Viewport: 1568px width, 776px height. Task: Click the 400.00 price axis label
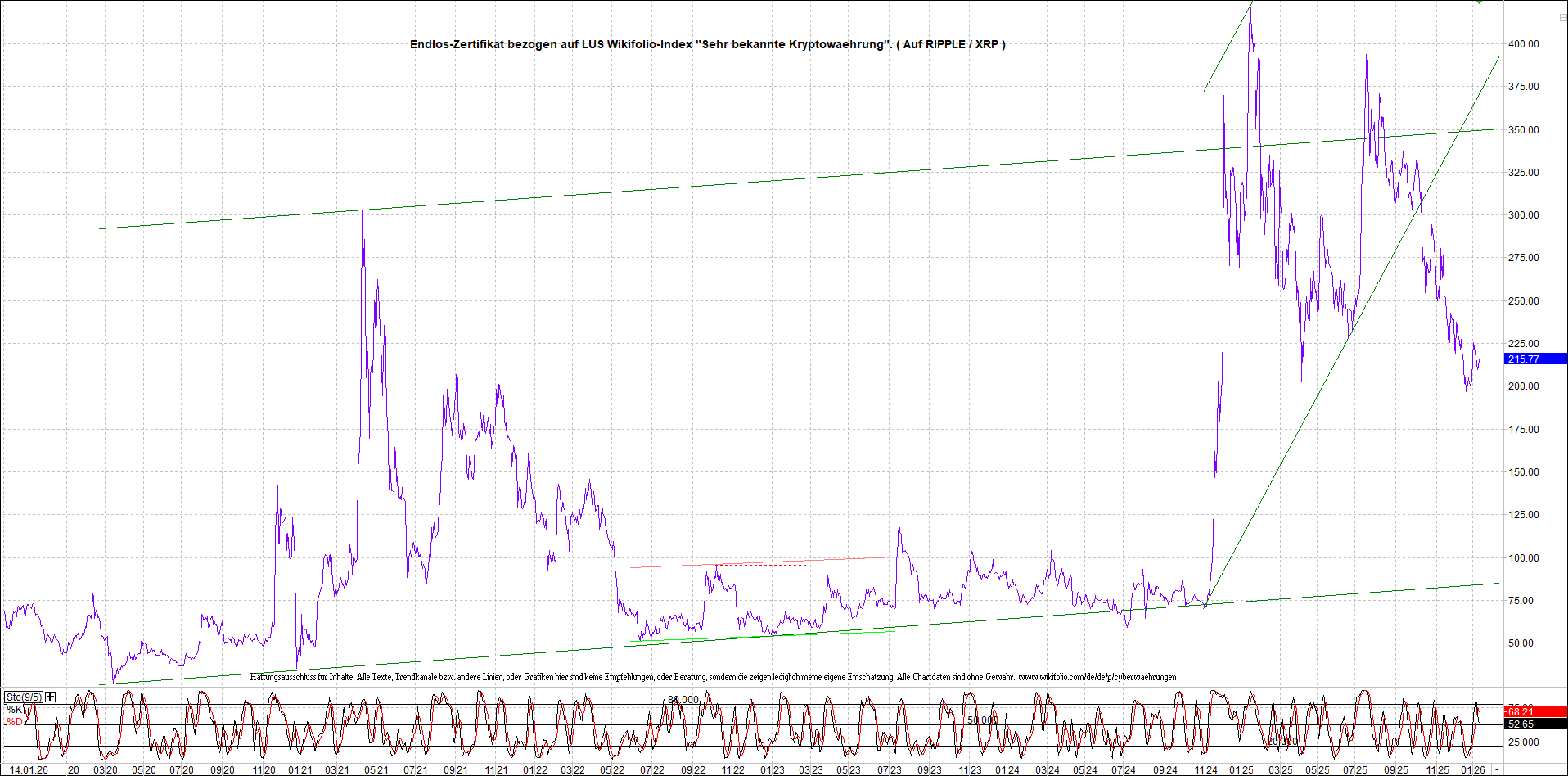tap(1523, 44)
